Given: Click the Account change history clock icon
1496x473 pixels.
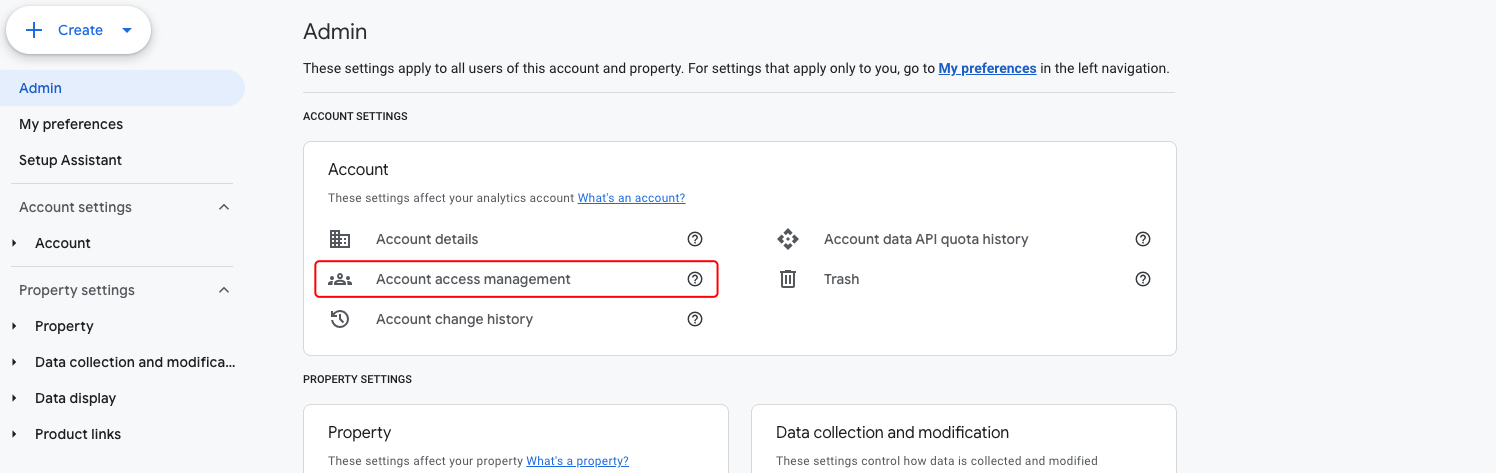Looking at the screenshot, I should pos(340,319).
